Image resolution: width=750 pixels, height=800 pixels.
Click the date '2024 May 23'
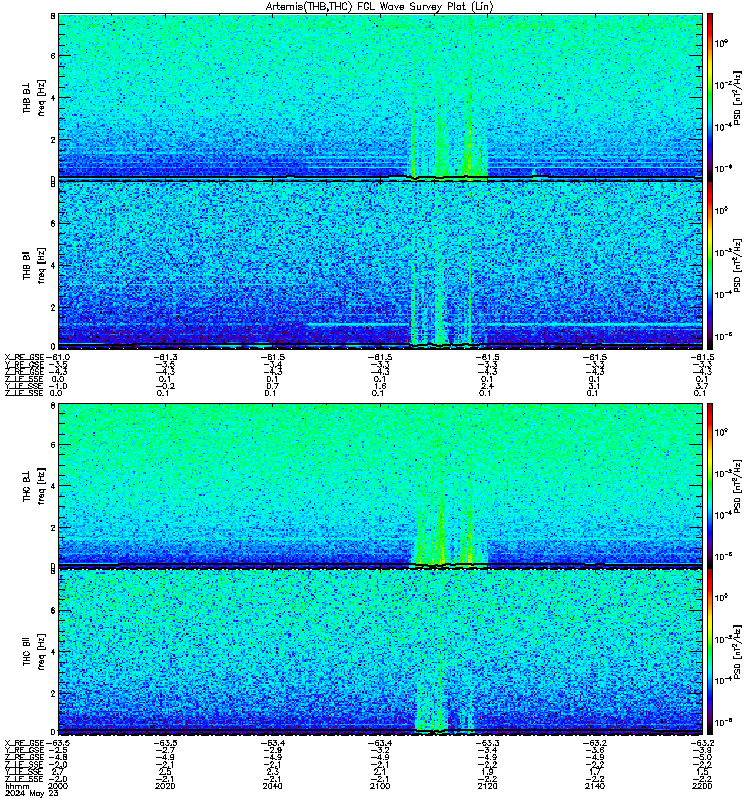click(x=32, y=793)
